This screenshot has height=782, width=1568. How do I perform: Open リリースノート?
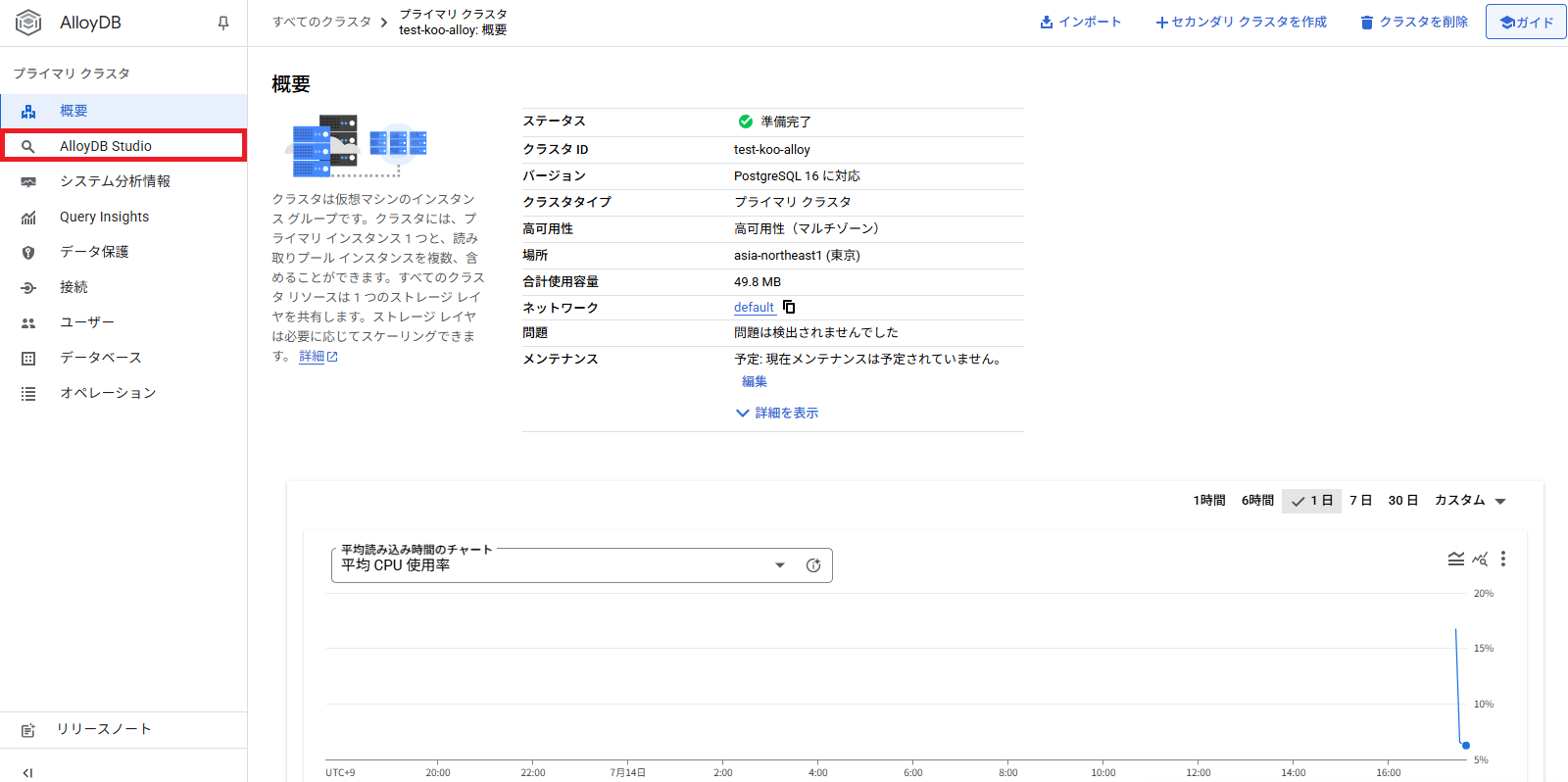click(123, 729)
